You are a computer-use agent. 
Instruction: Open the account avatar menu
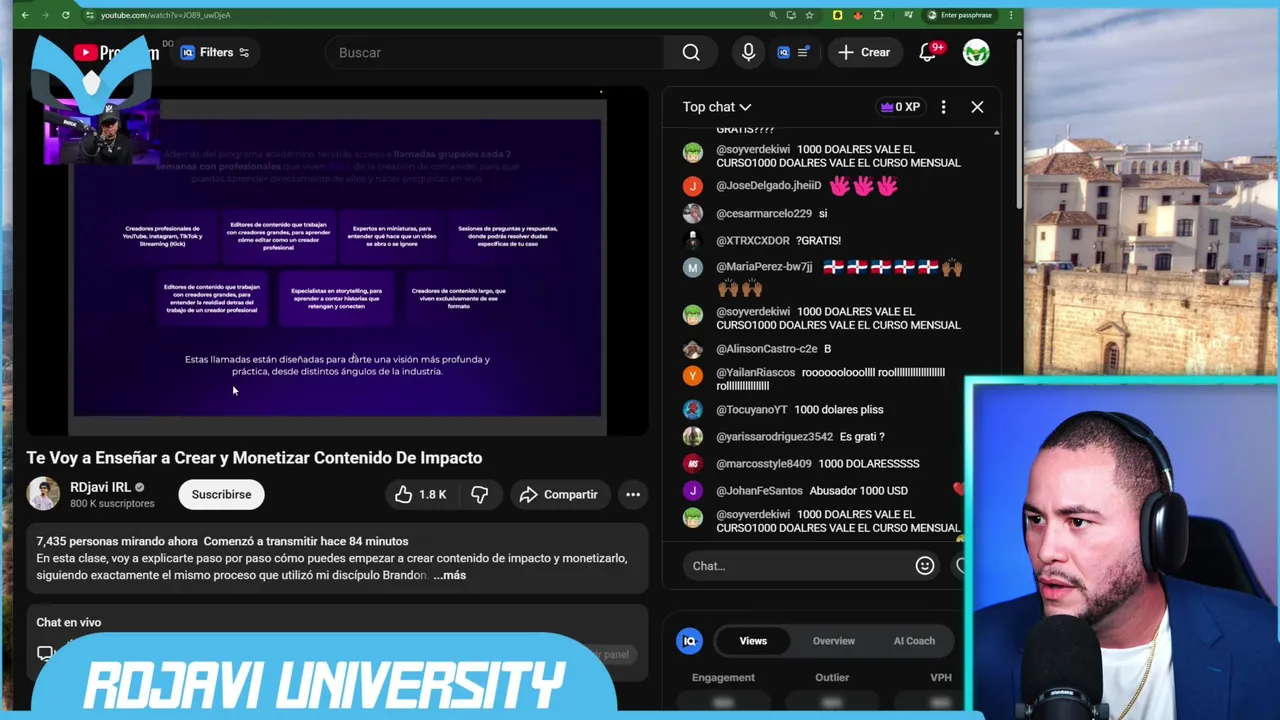tap(976, 52)
